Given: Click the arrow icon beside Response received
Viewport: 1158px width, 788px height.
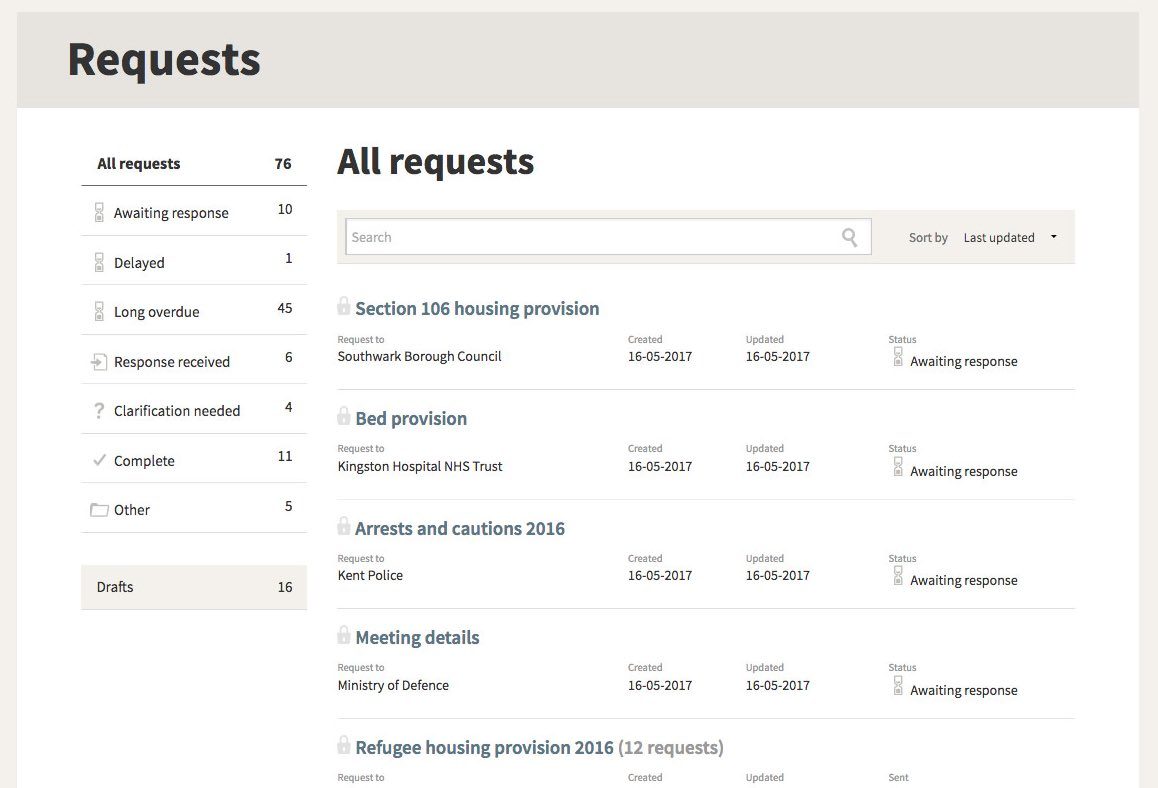Looking at the screenshot, I should (x=98, y=360).
